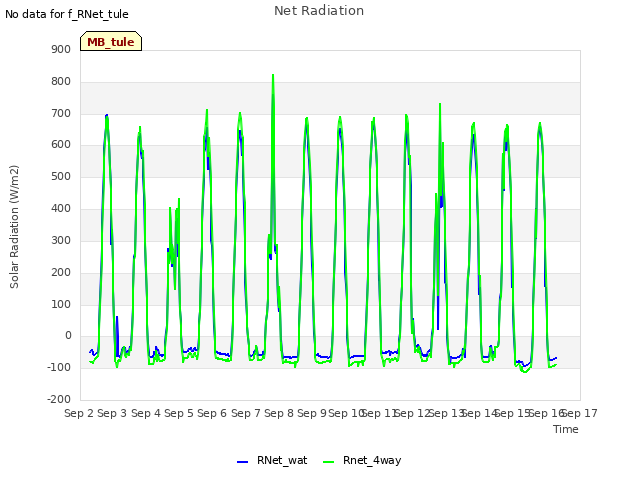Click the Sep 4 x-axis tick label
This screenshot has height=480, width=640.
coord(146,413)
